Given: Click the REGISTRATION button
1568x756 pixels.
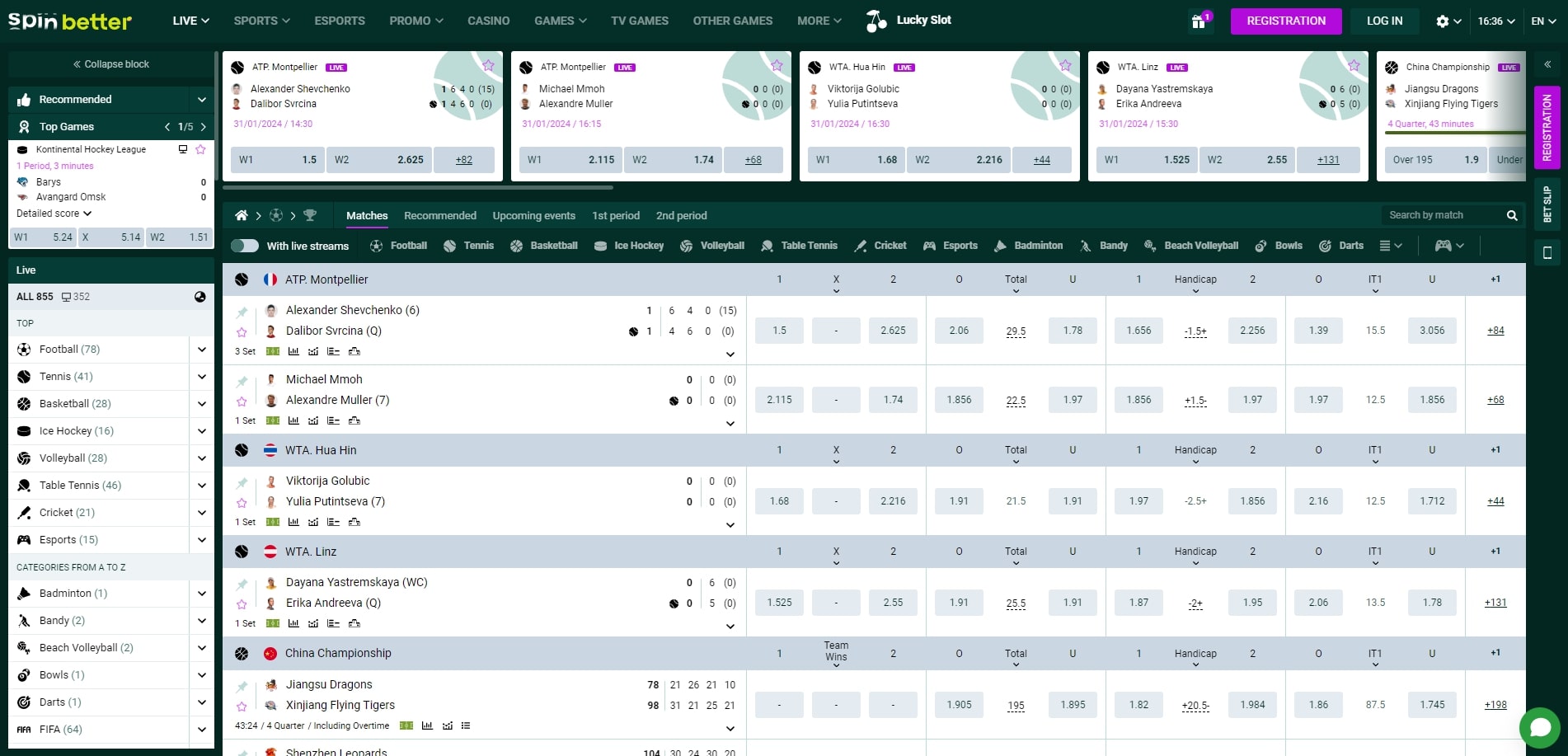Looking at the screenshot, I should 1285,21.
